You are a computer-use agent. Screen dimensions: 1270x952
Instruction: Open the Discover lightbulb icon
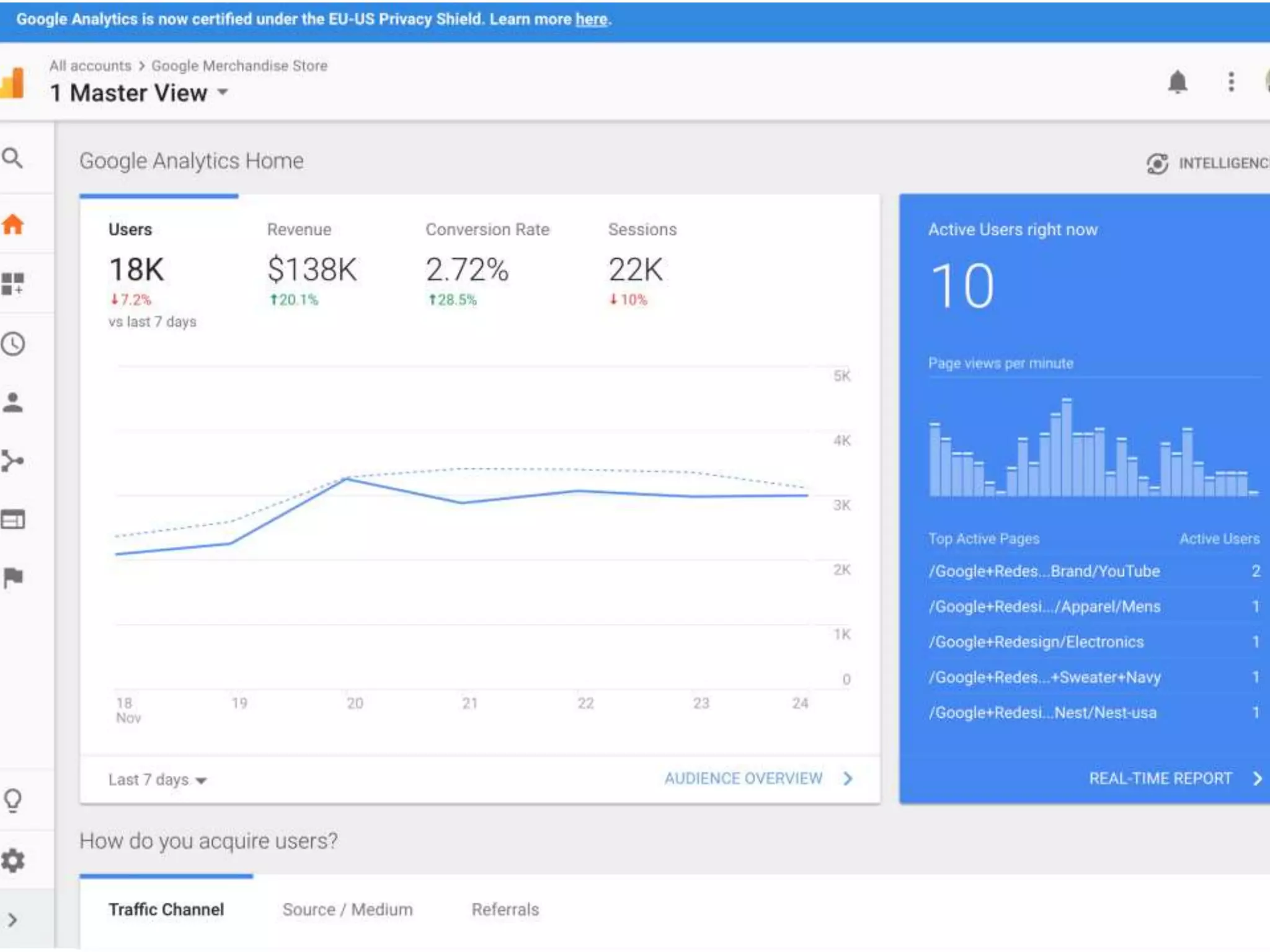point(12,800)
